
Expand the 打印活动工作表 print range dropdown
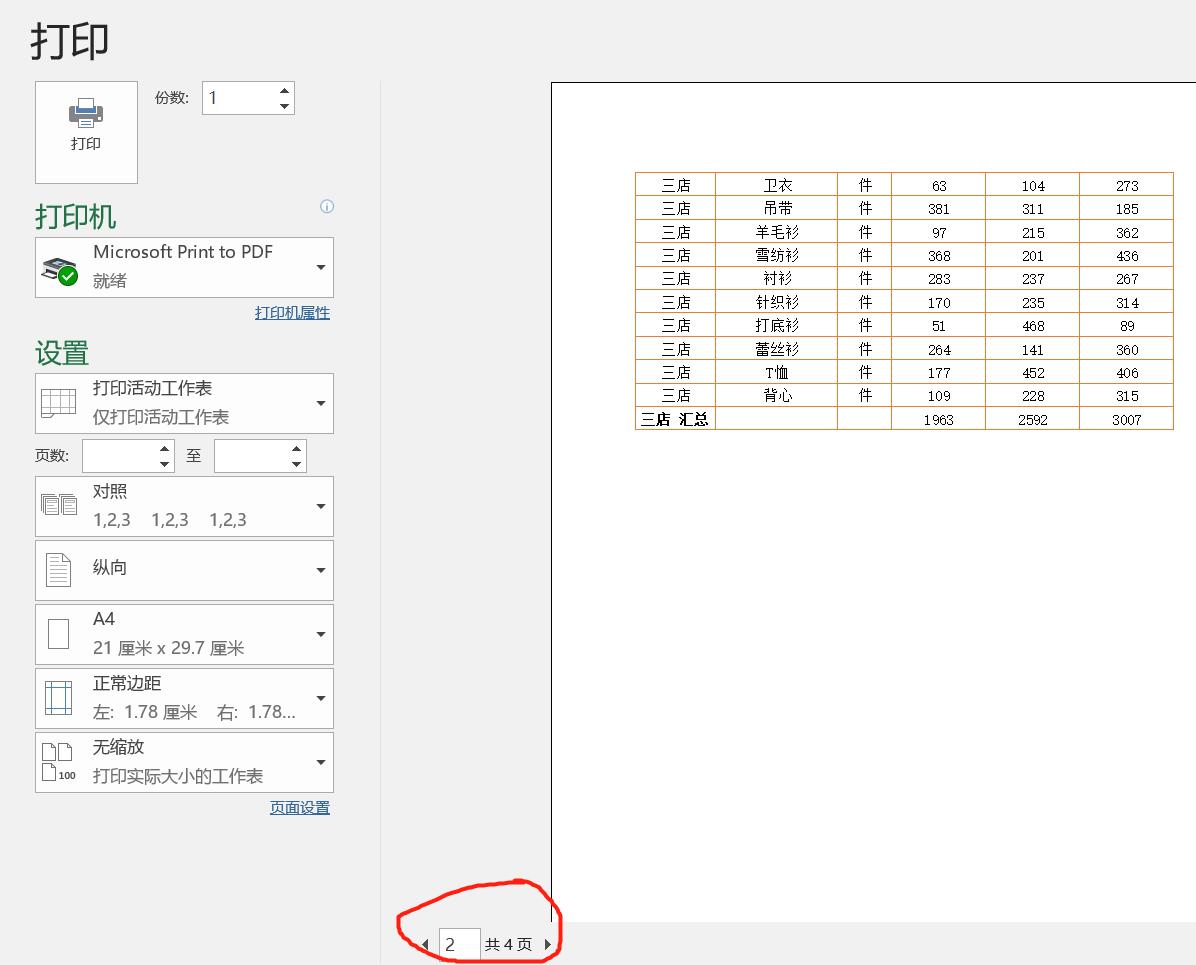click(185, 403)
